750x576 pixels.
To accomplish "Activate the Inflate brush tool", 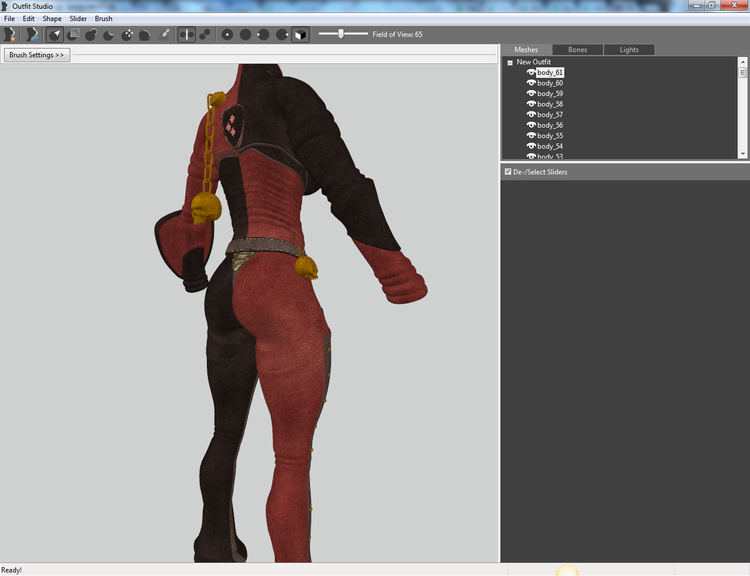I will pyautogui.click(x=91, y=34).
